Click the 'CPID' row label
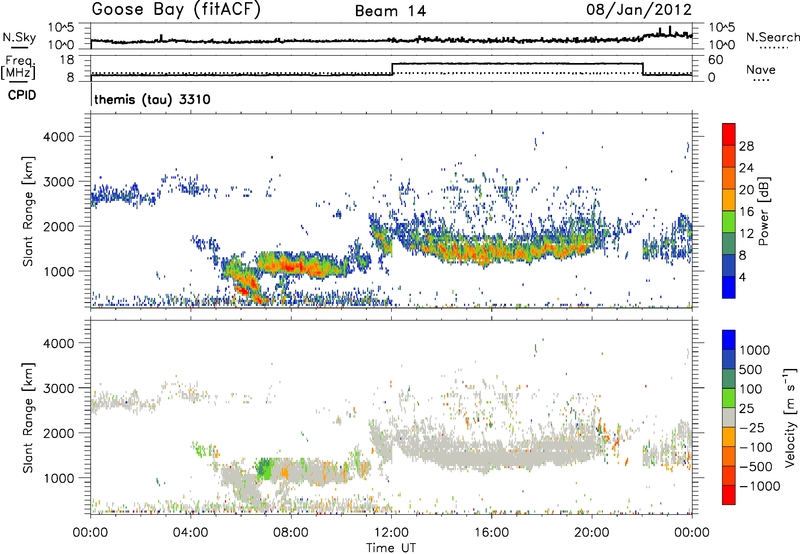 [x=22, y=95]
